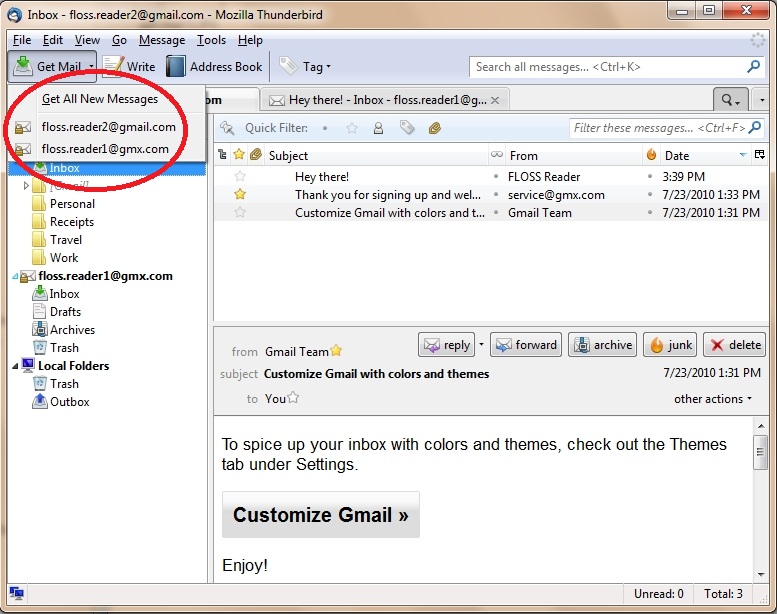Star the Customize Gmail message row
The width and height of the screenshot is (777, 614).
point(240,212)
